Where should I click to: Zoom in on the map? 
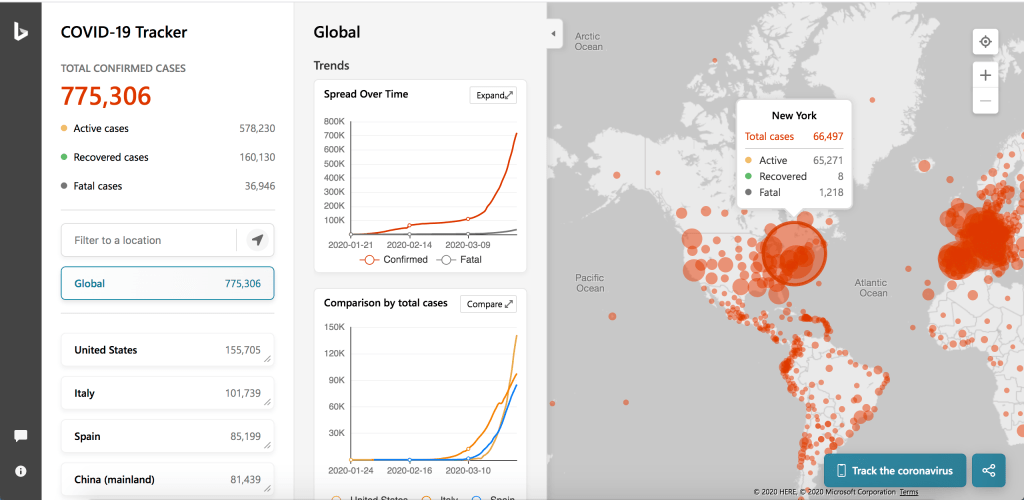pyautogui.click(x=985, y=75)
